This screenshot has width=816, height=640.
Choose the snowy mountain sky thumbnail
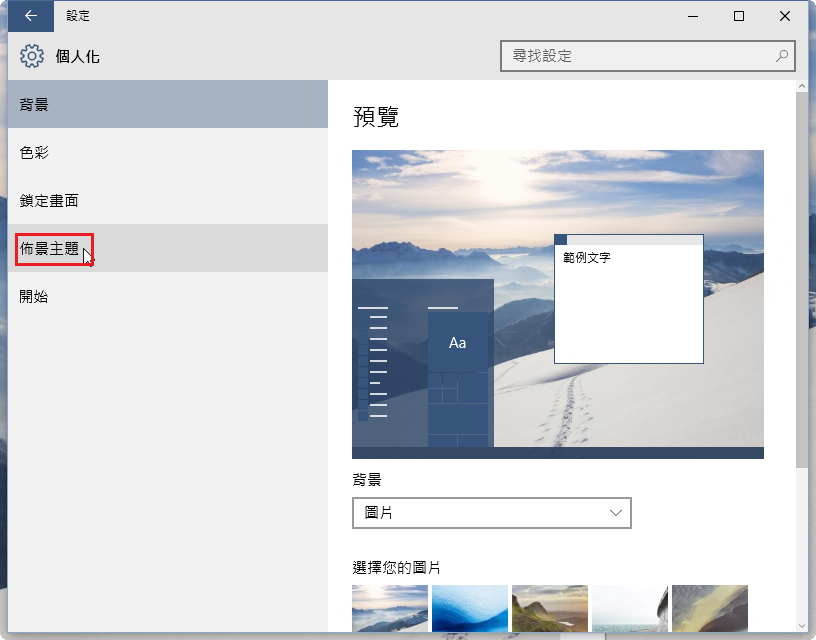[390, 608]
